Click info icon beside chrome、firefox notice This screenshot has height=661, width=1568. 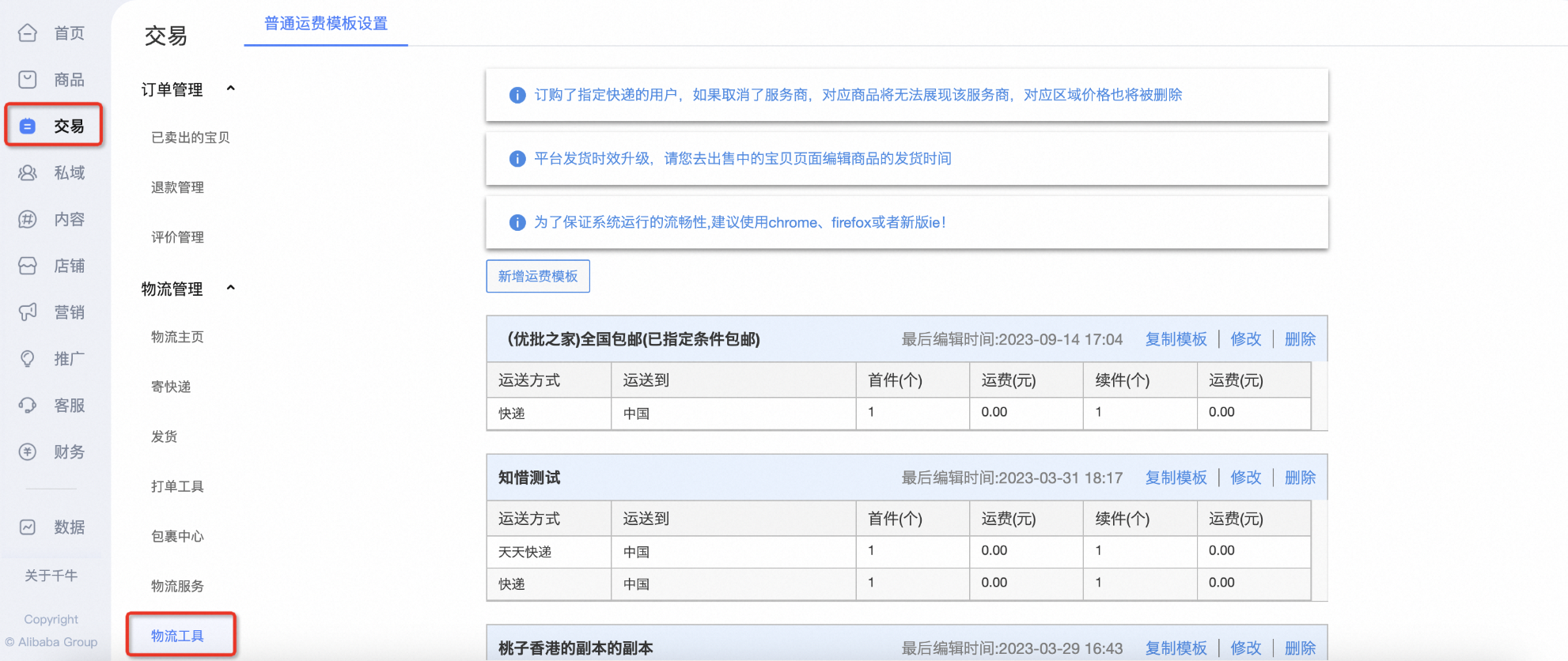pos(517,223)
